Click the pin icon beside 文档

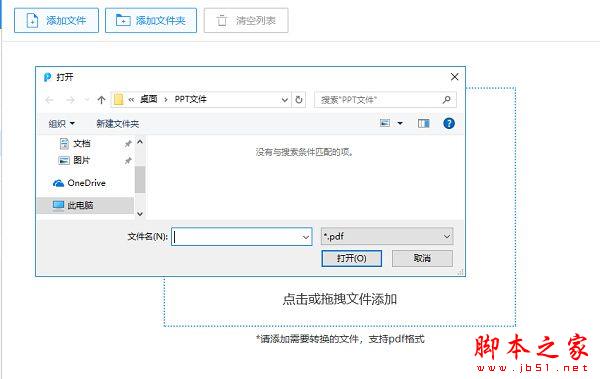click(128, 144)
